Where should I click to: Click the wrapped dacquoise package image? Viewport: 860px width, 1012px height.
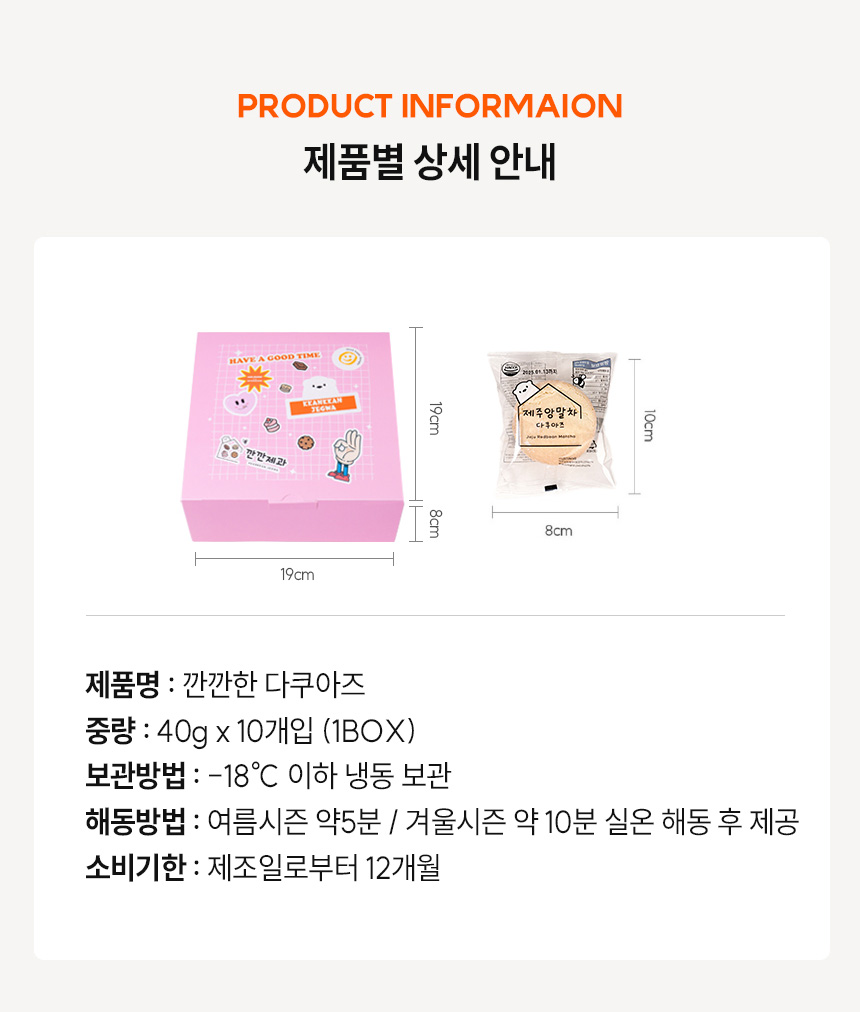pos(553,423)
